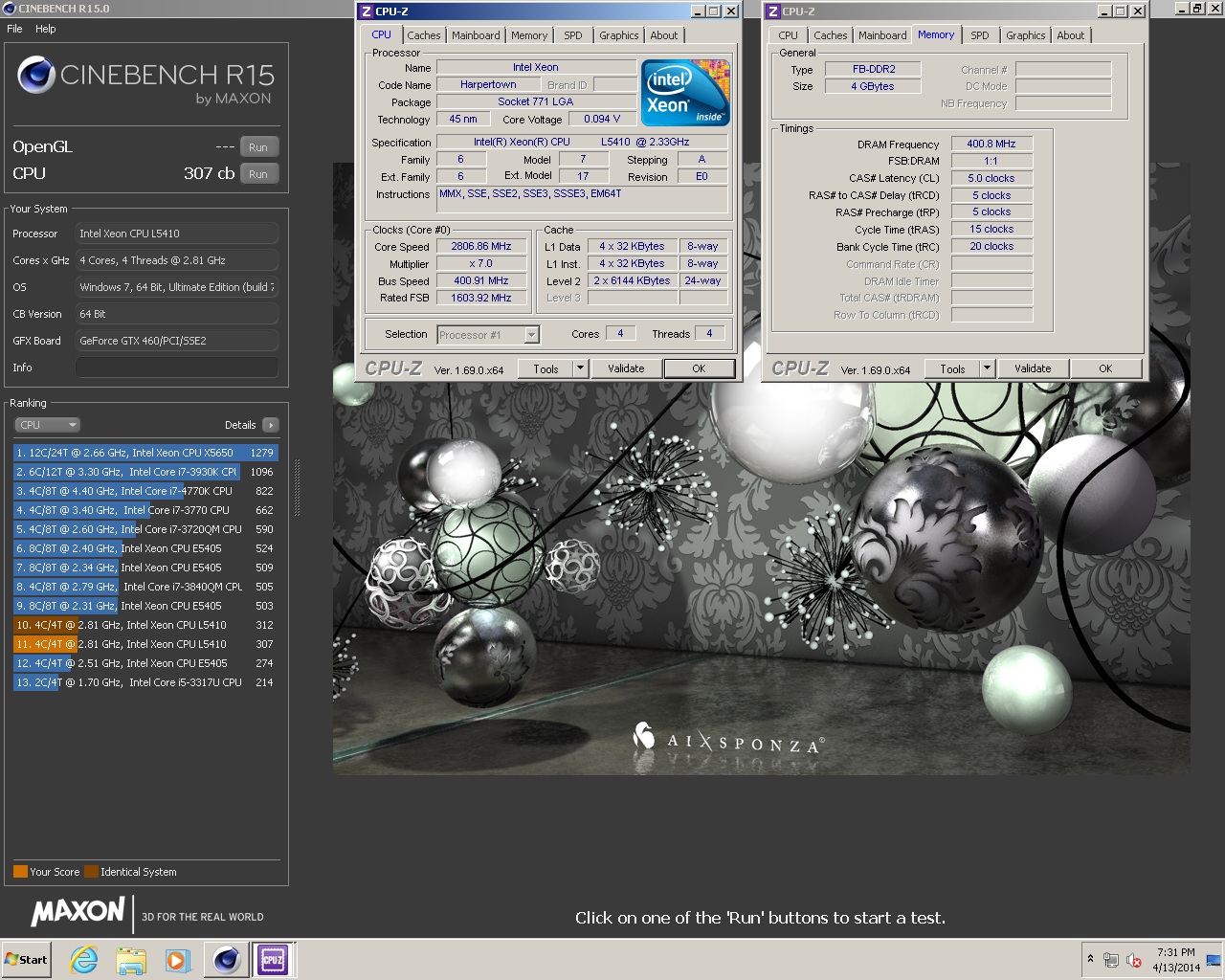Switch to Mainboard tab in left CPU-Z window
Screen dimensions: 1225x980
coord(476,35)
